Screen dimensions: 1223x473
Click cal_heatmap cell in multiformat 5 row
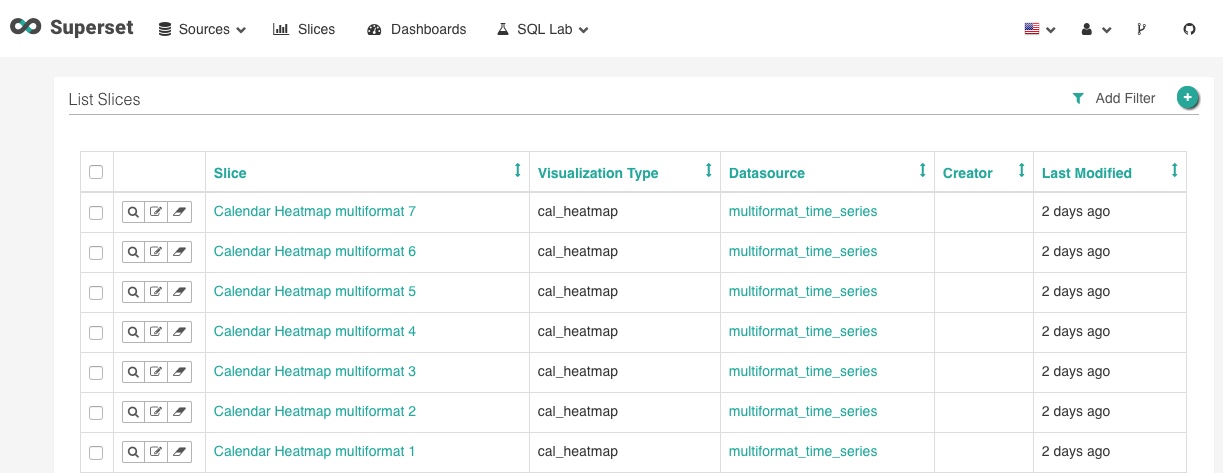(x=578, y=291)
